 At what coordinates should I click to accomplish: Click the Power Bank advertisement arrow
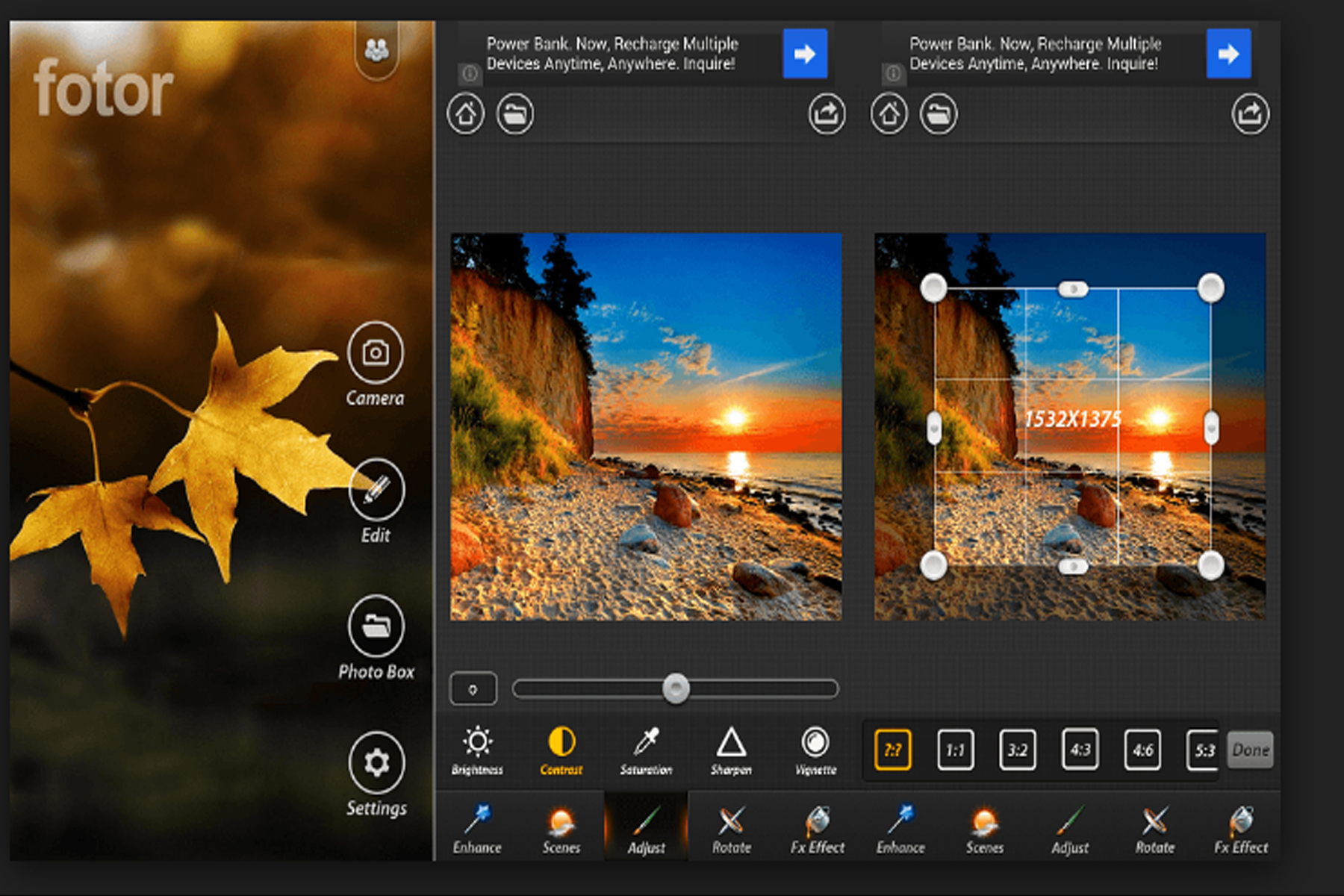click(803, 53)
